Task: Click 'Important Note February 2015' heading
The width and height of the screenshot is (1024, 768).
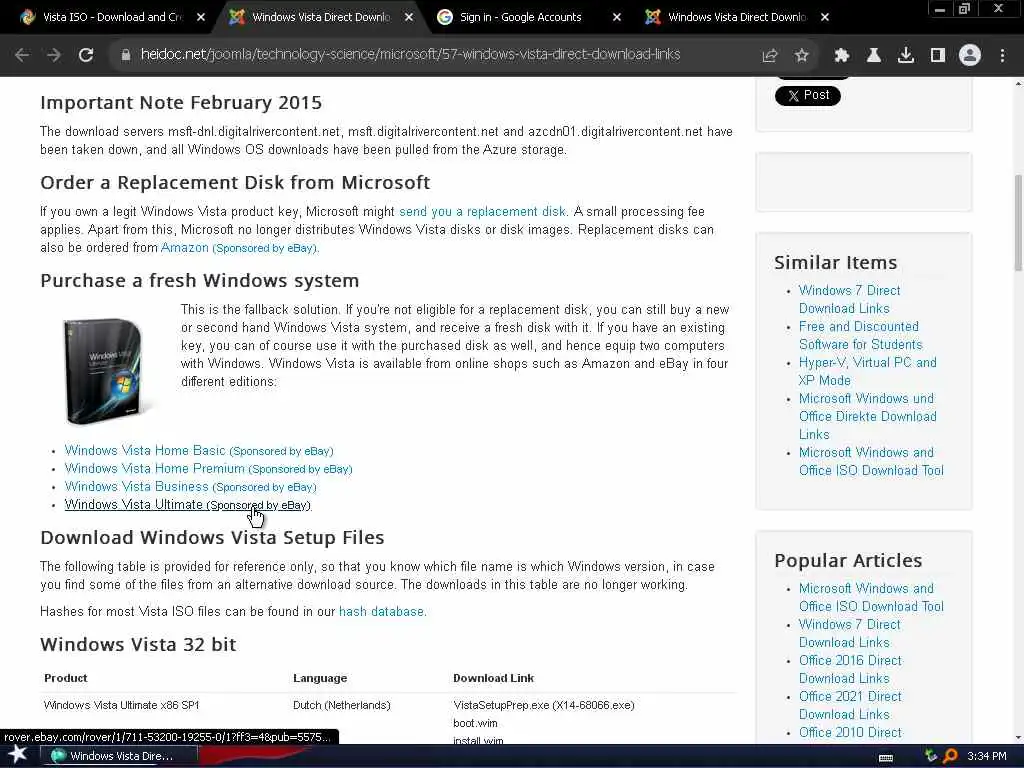Action: pyautogui.click(x=181, y=103)
